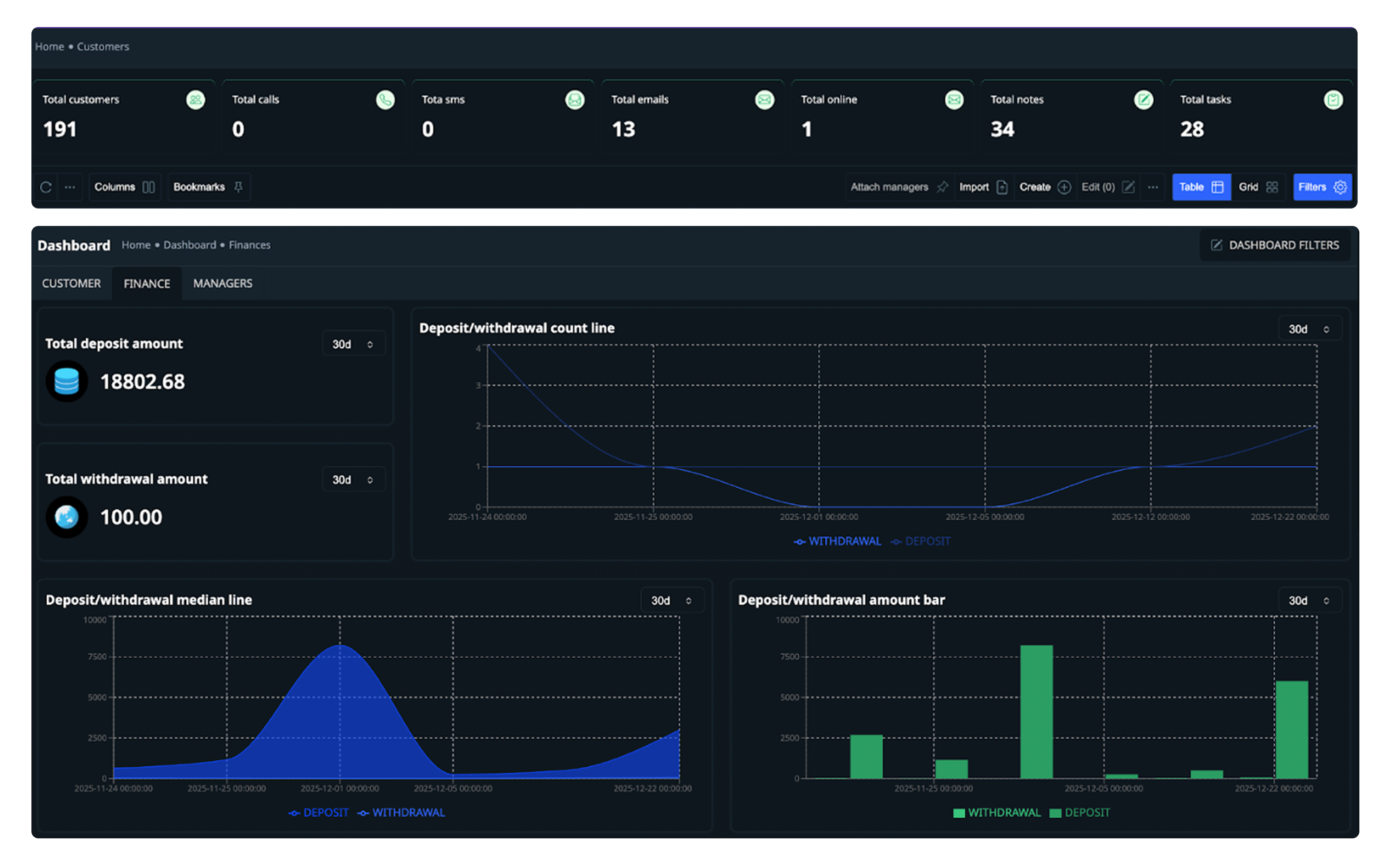Switch to the MANAGERS tab
This screenshot has width=1396, height=868.
(x=222, y=283)
